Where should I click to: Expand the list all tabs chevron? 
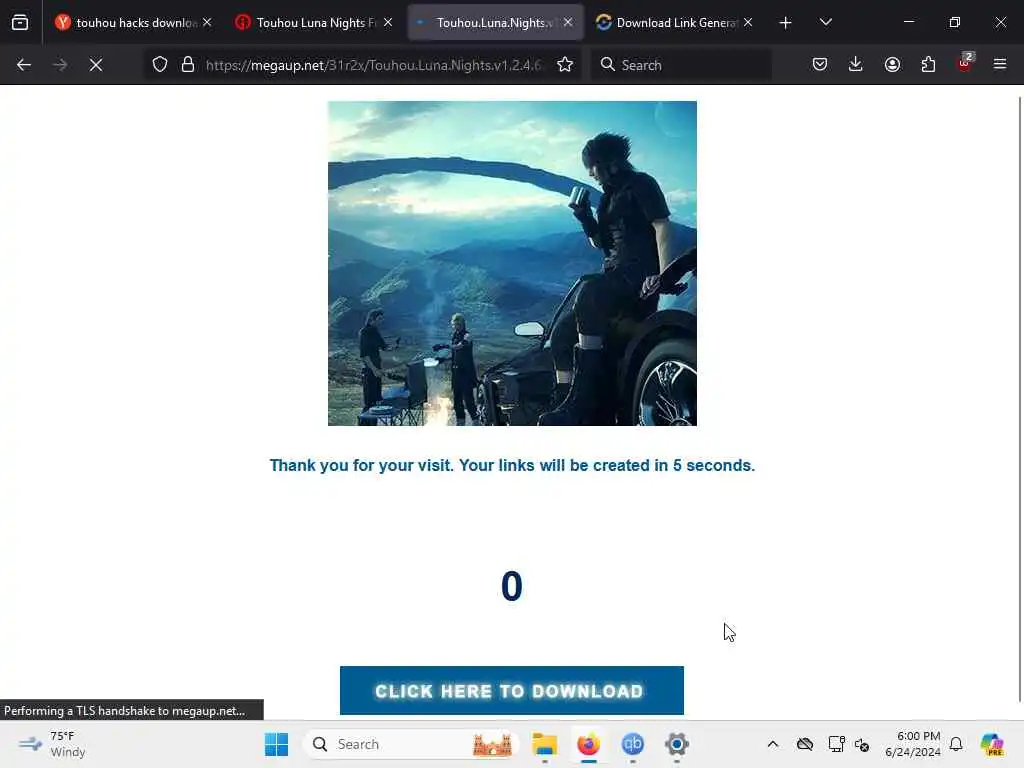pos(825,22)
